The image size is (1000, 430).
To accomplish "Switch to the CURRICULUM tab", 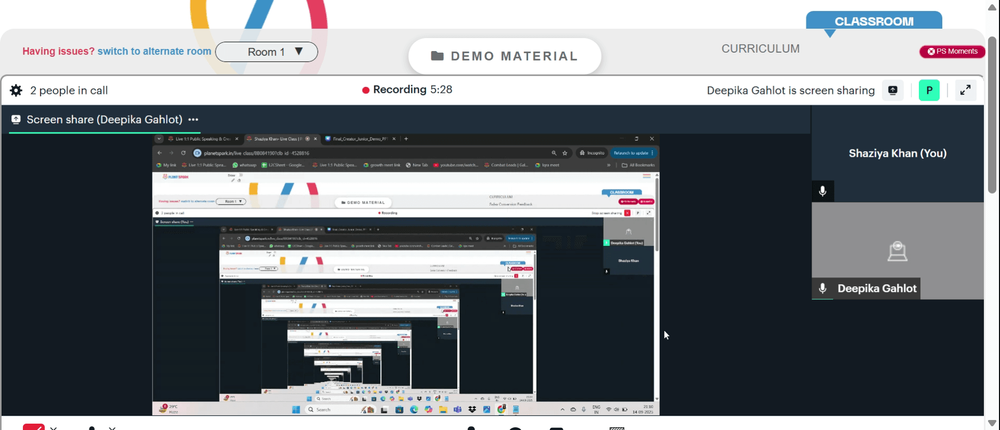I will 760,48.
